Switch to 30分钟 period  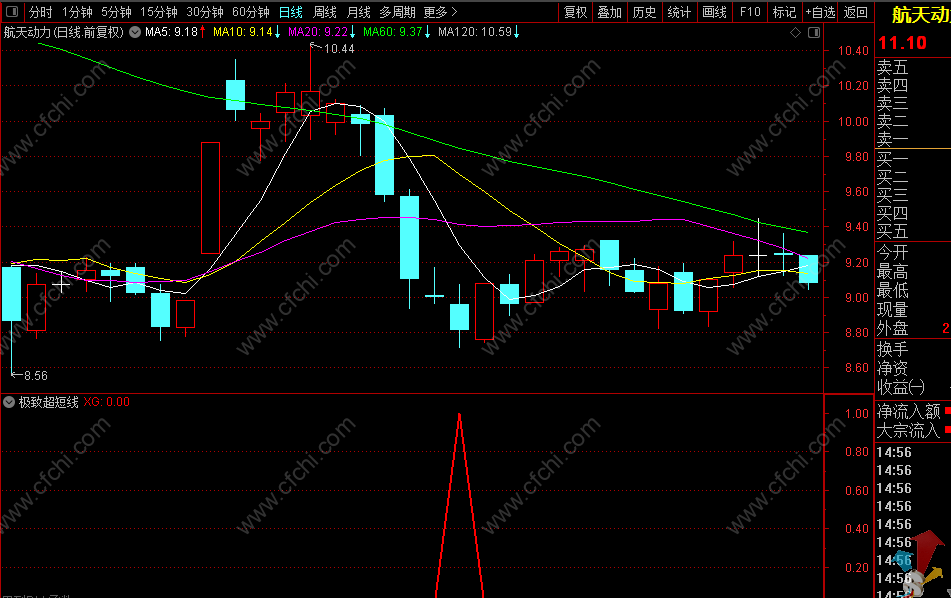click(205, 12)
